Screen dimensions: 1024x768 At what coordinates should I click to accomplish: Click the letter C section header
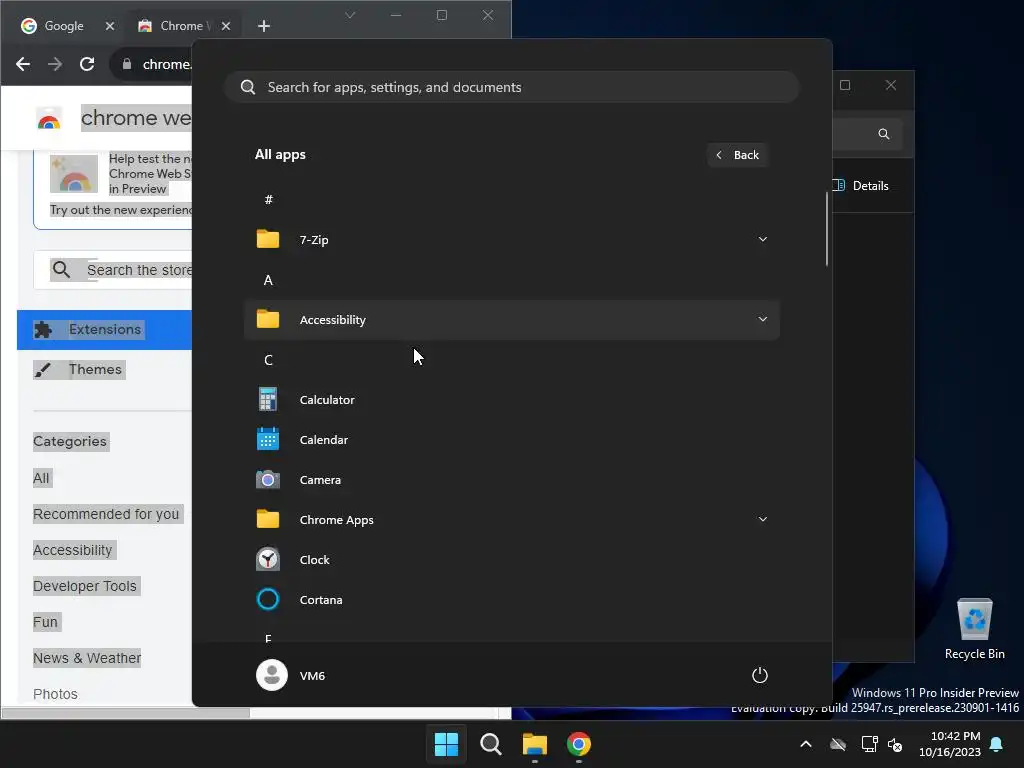[x=268, y=360]
